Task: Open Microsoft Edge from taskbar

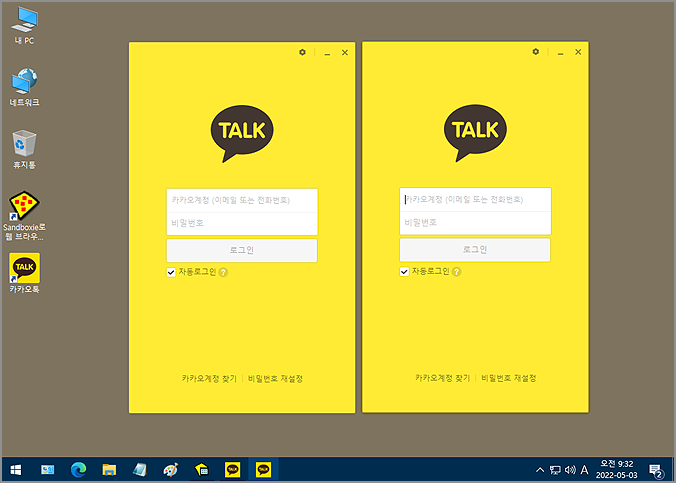Action: point(78,470)
